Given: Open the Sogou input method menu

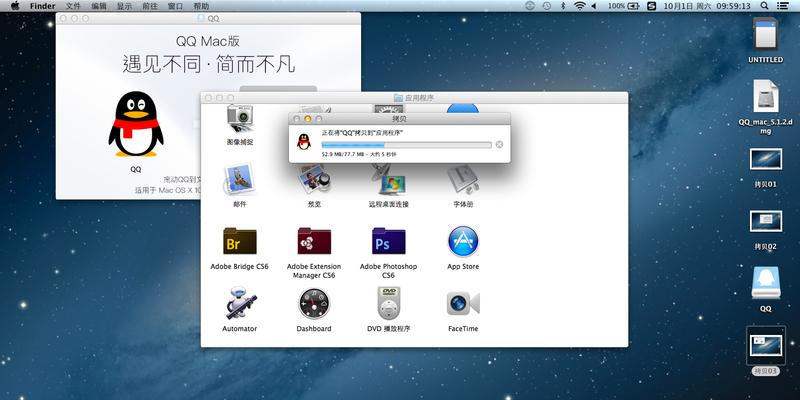Looking at the screenshot, I should [x=651, y=6].
